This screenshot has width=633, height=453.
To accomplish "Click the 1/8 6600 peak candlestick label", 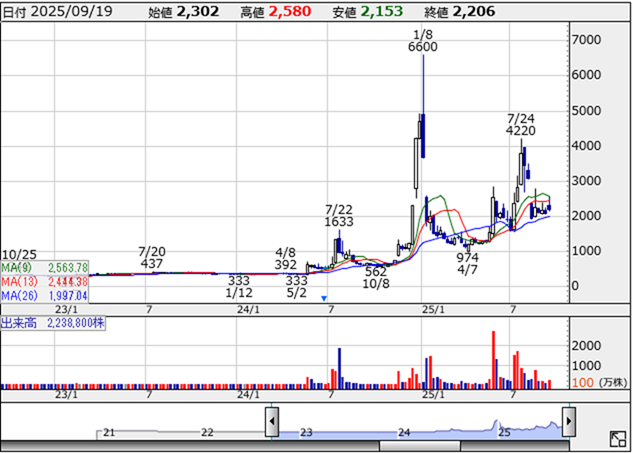I will pos(423,43).
